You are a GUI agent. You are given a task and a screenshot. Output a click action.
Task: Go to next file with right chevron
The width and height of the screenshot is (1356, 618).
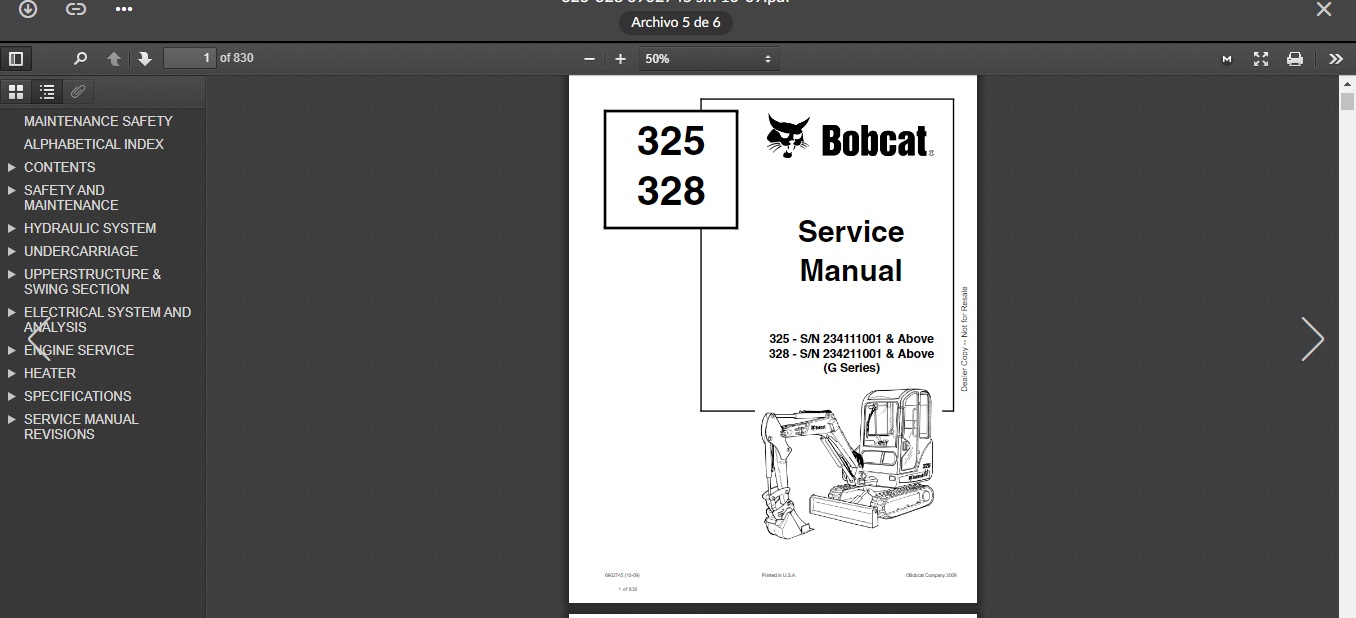(x=1312, y=338)
